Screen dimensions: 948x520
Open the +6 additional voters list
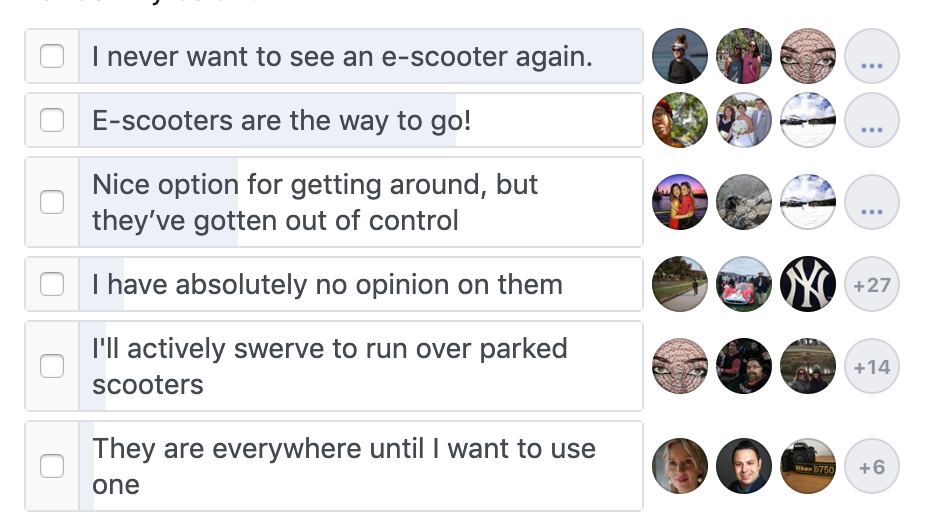(871, 466)
